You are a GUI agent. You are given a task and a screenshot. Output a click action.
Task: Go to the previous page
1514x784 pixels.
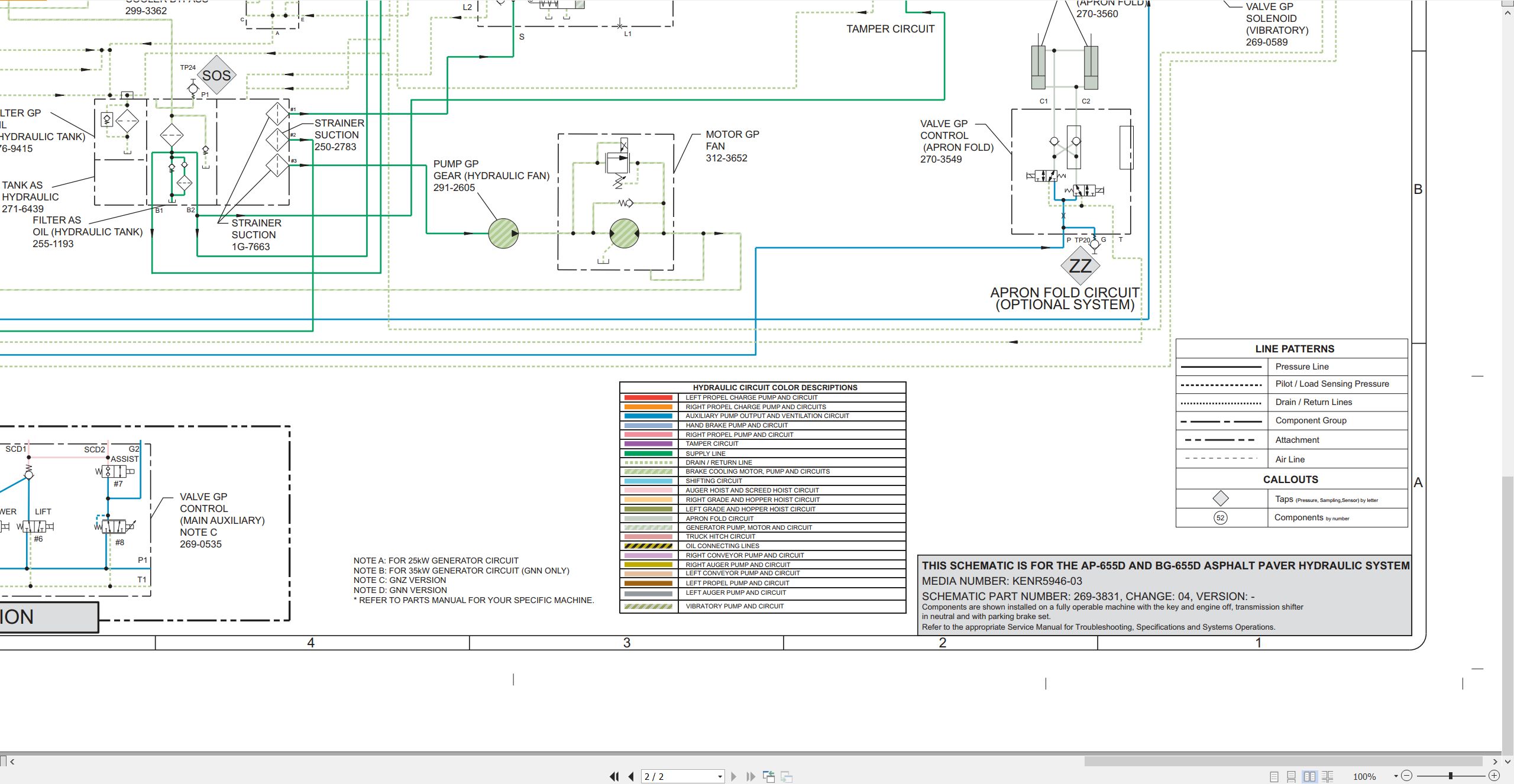tap(631, 776)
